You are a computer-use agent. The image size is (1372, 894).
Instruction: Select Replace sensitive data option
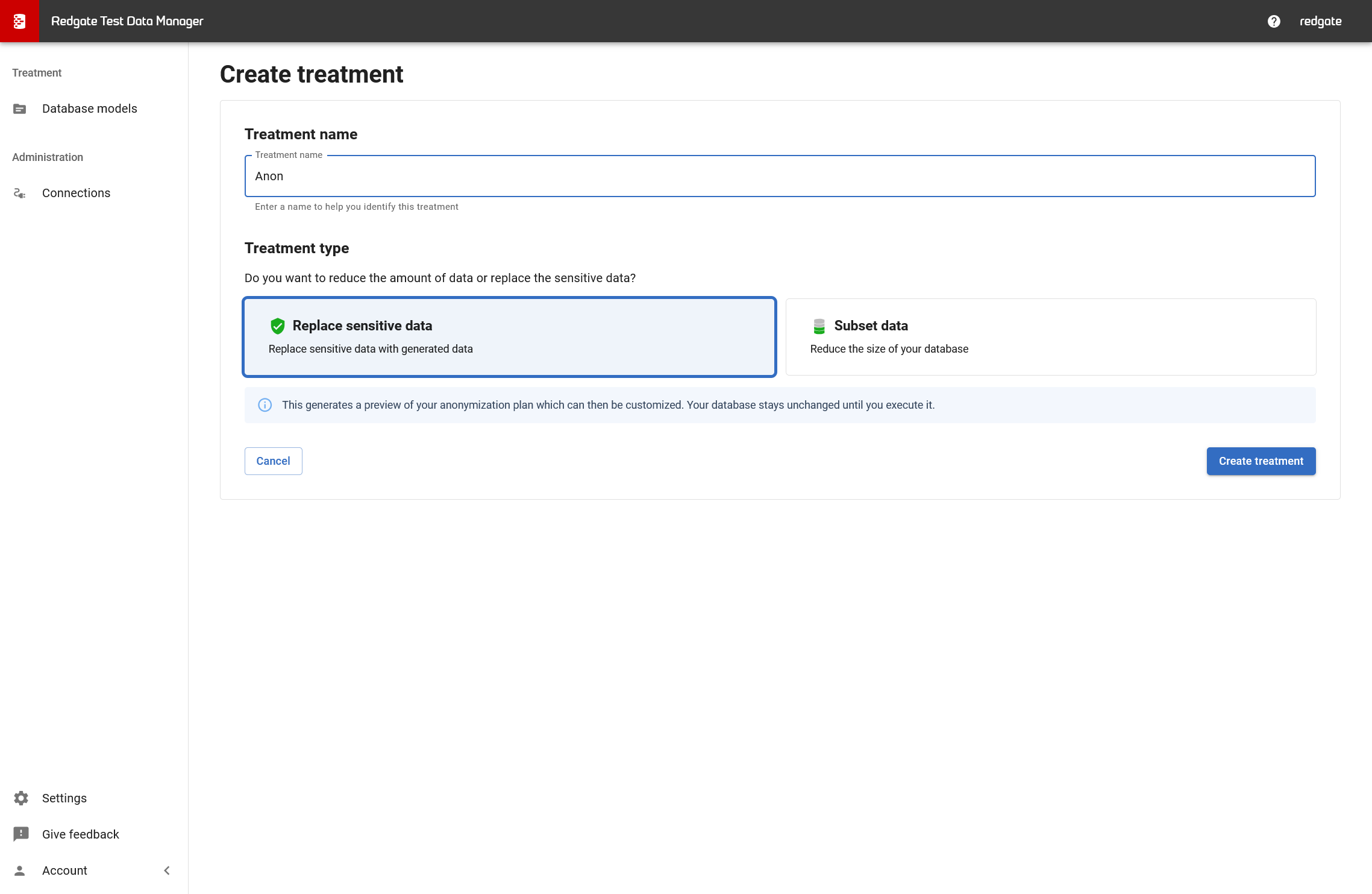pos(509,337)
